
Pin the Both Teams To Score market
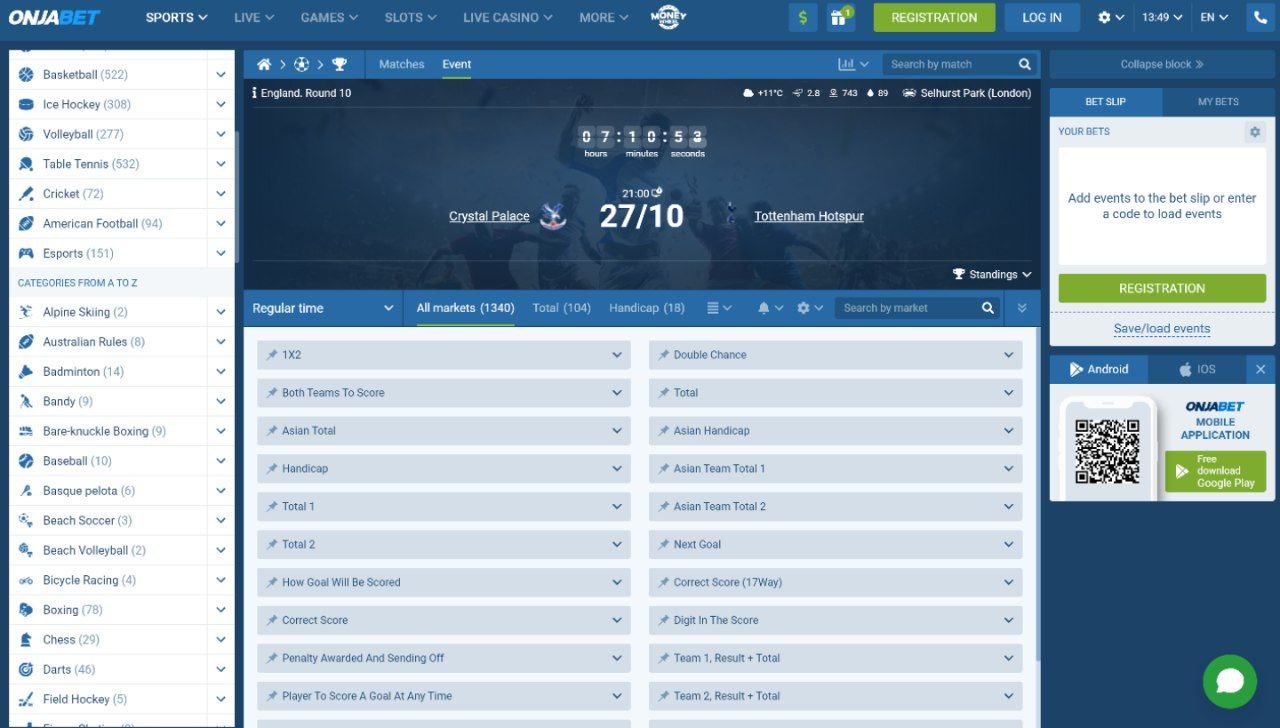coord(271,393)
